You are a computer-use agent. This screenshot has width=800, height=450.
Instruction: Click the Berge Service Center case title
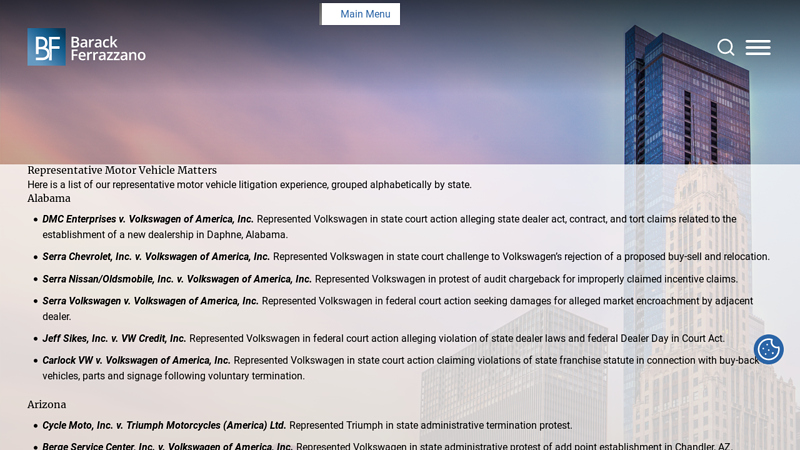pos(167,446)
